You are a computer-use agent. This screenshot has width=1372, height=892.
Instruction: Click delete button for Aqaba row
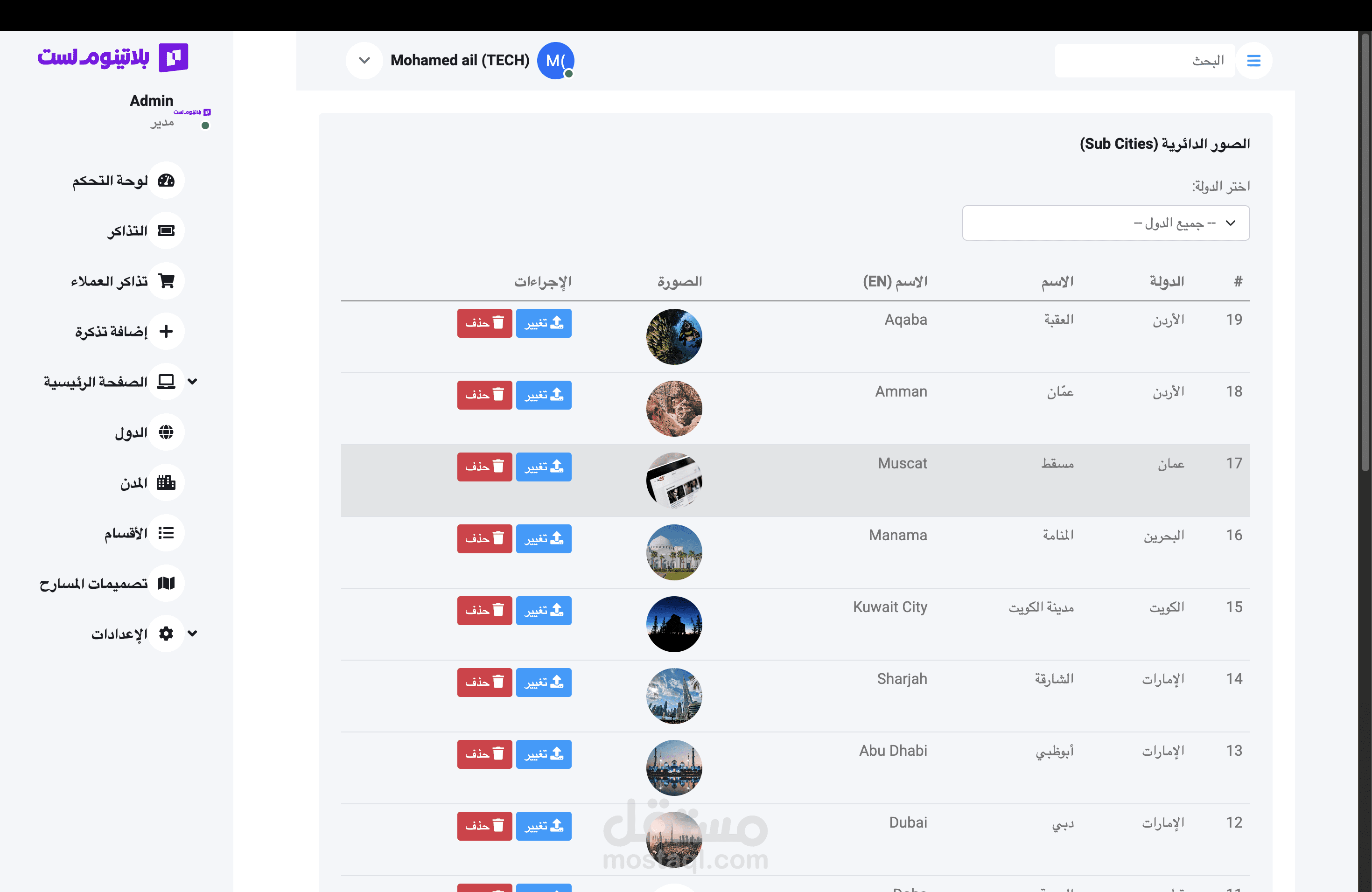point(484,323)
